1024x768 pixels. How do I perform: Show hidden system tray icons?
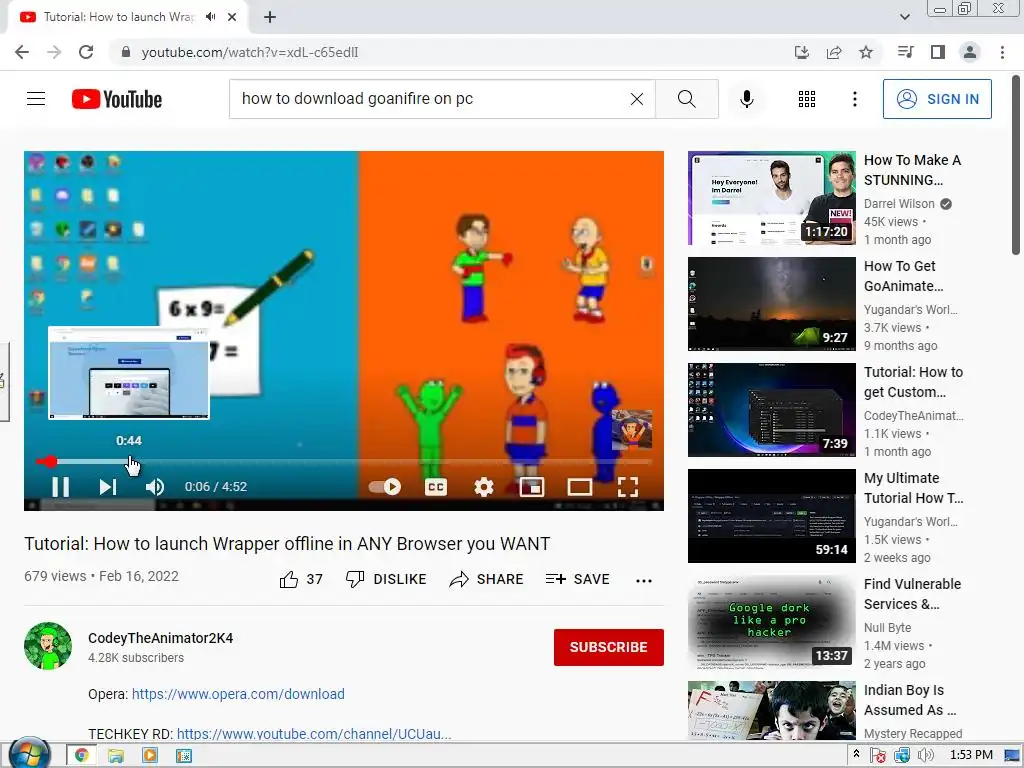[x=856, y=754]
